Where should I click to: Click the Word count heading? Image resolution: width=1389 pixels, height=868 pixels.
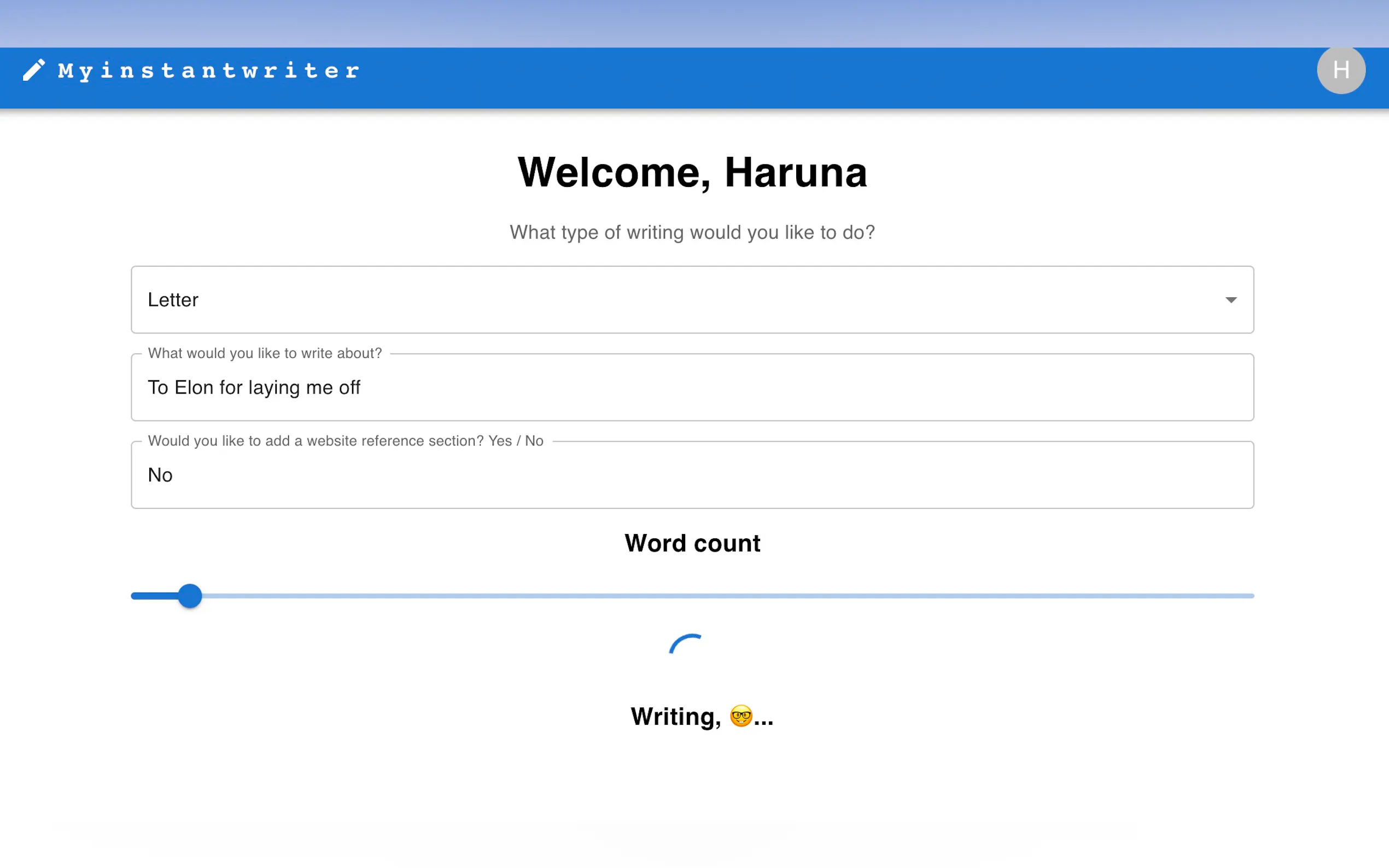[692, 543]
